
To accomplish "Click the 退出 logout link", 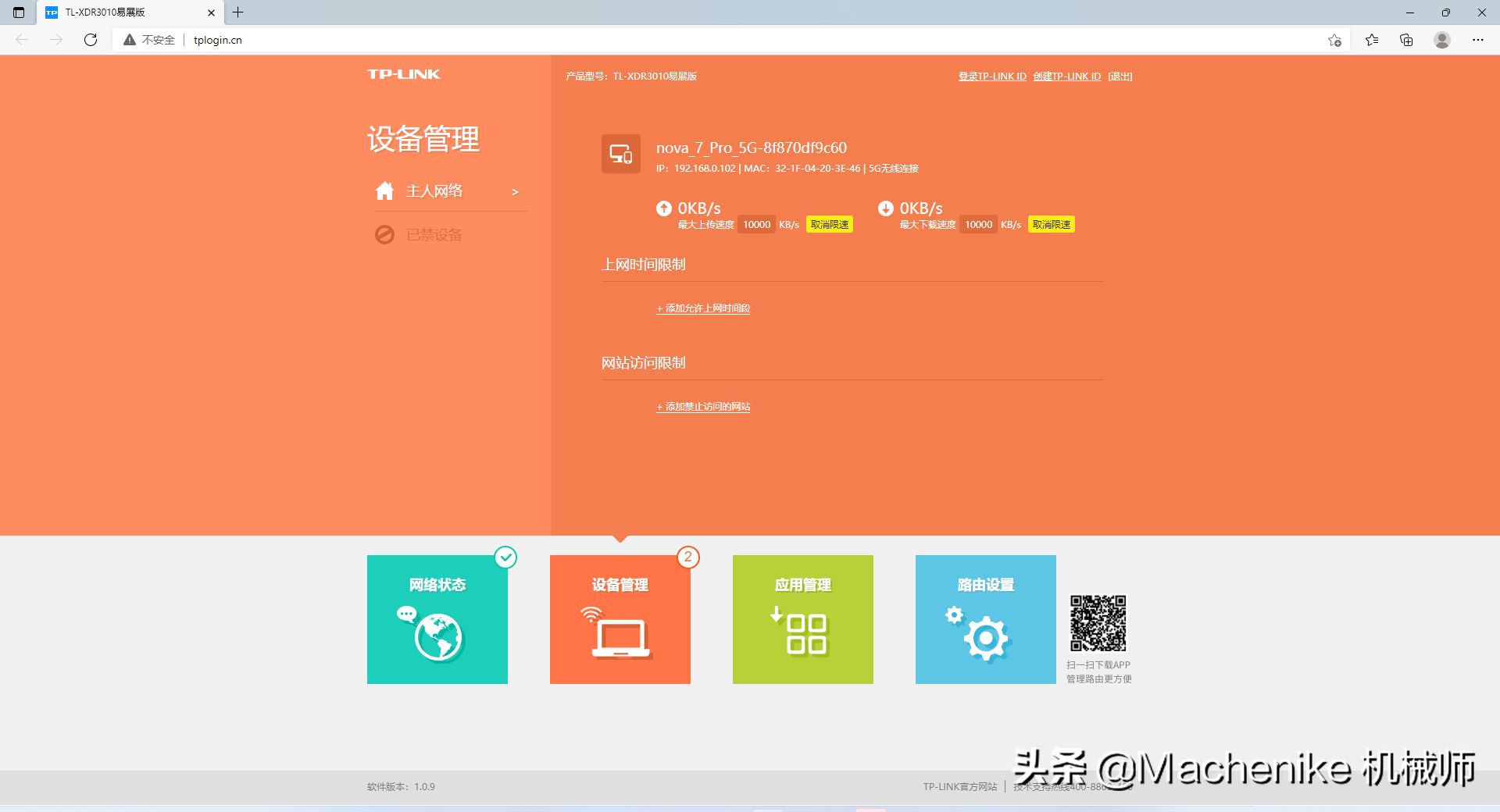I will click(x=1120, y=77).
